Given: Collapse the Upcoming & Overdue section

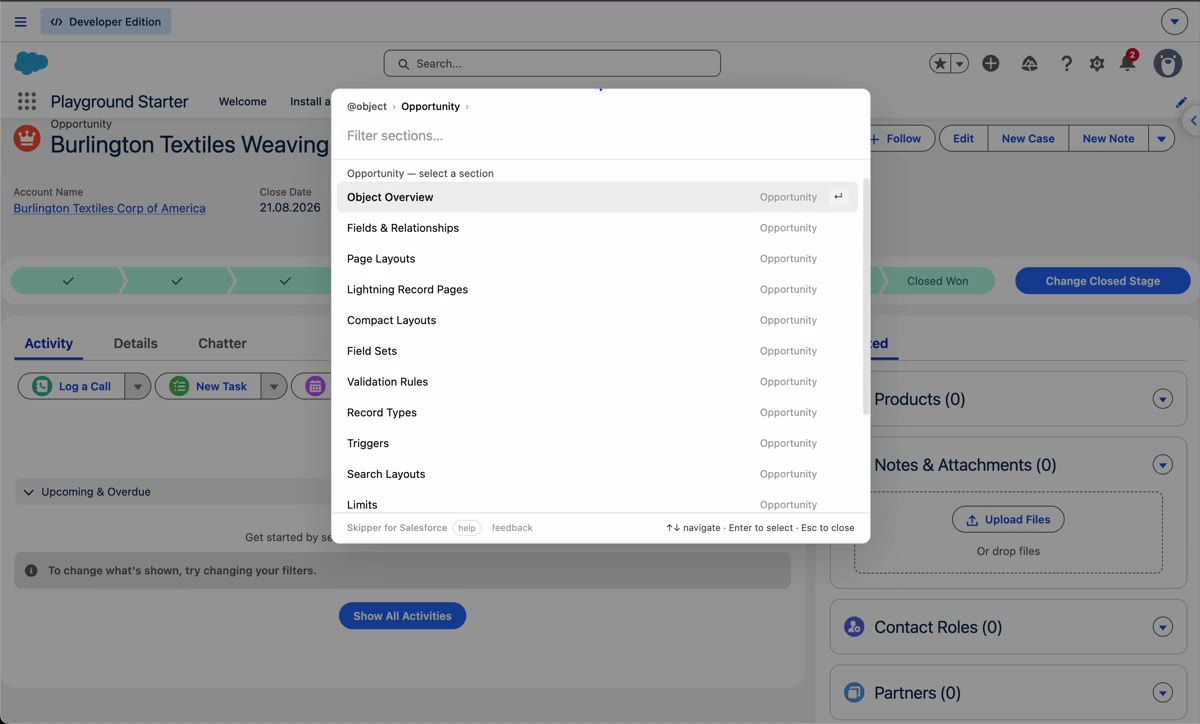Looking at the screenshot, I should click(x=28, y=492).
